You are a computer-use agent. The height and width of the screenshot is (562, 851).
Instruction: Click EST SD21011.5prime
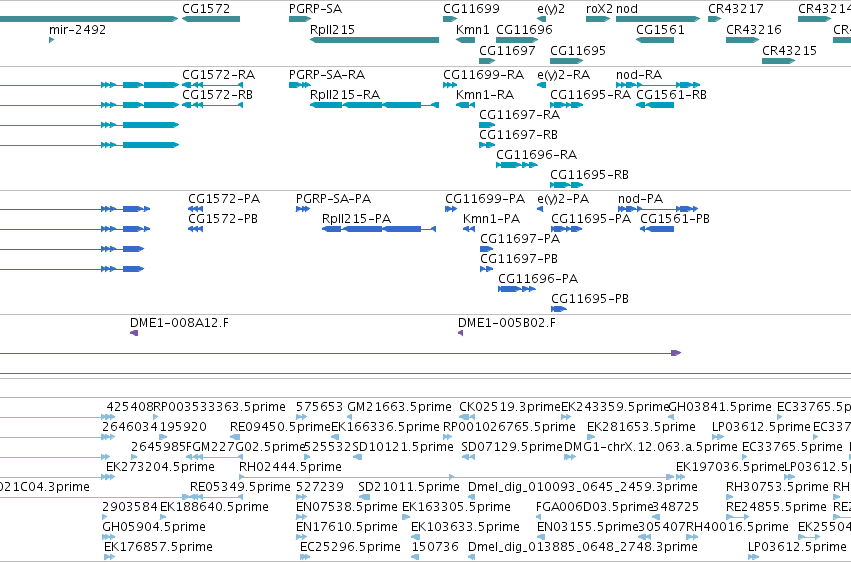click(364, 497)
